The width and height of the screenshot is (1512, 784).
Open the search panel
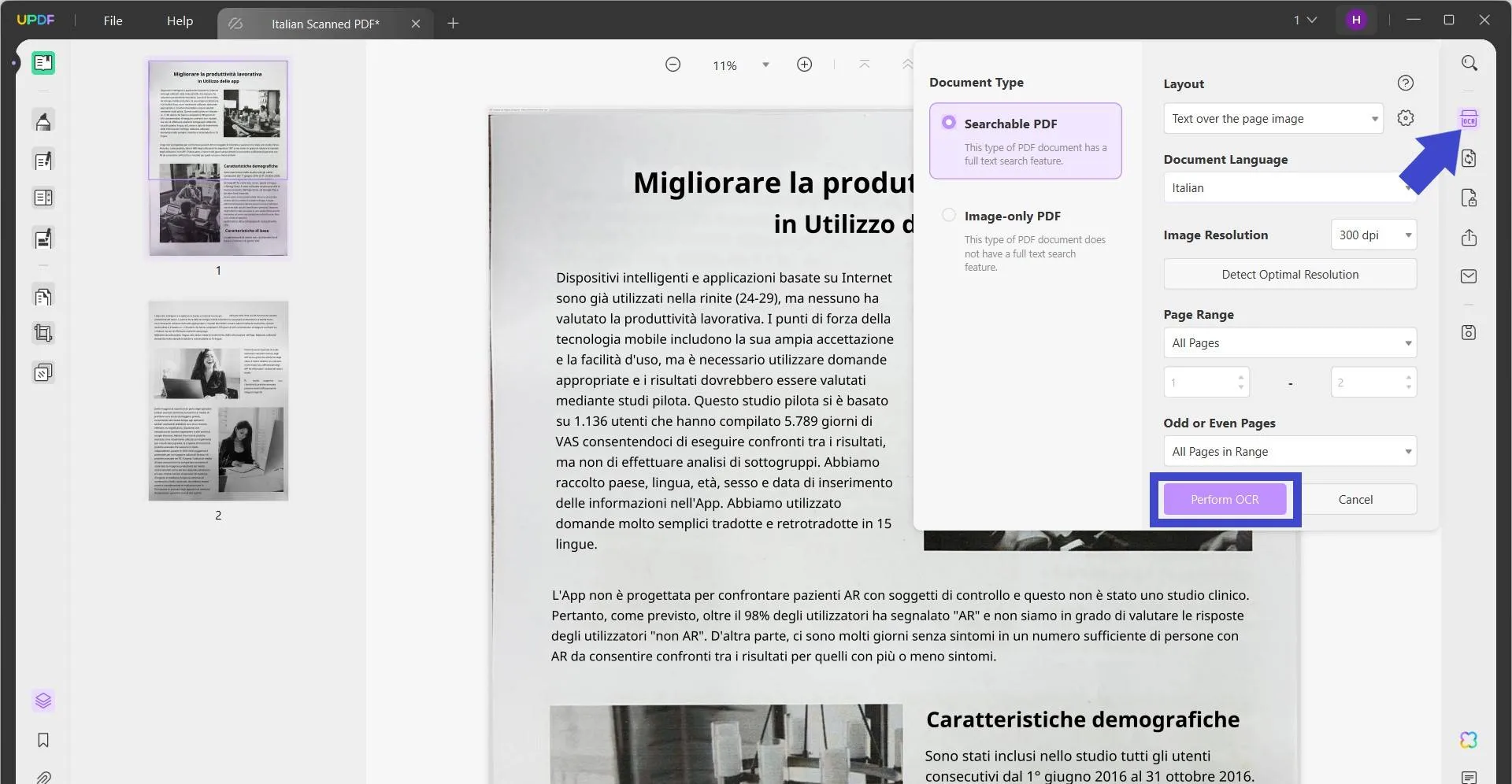point(1469,62)
